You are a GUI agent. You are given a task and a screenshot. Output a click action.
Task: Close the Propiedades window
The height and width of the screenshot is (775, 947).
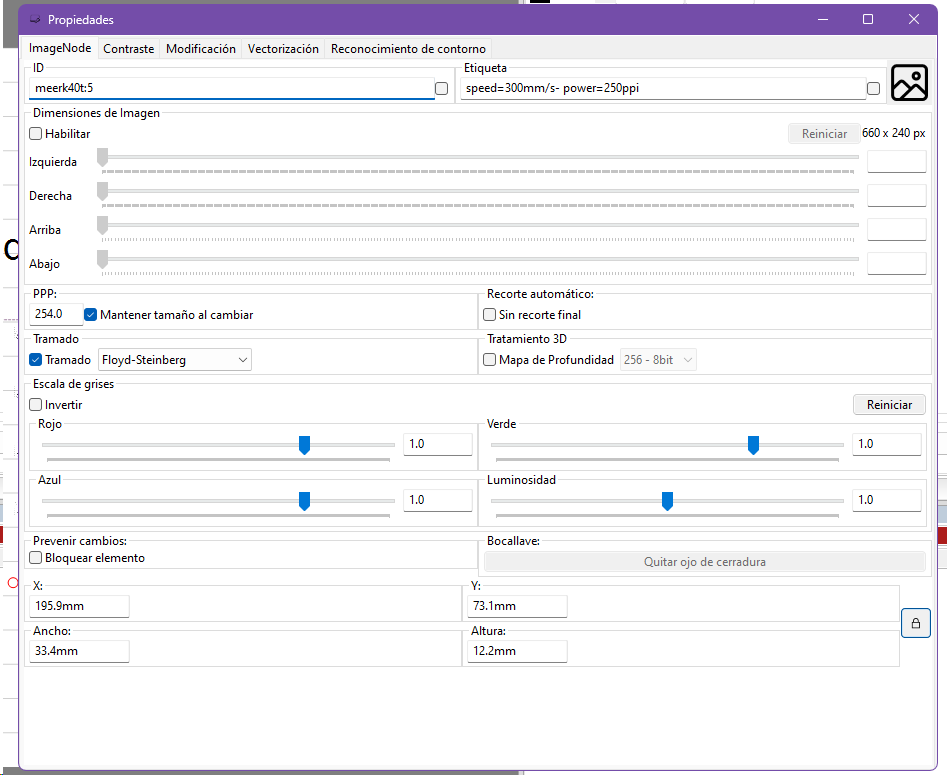(914, 19)
